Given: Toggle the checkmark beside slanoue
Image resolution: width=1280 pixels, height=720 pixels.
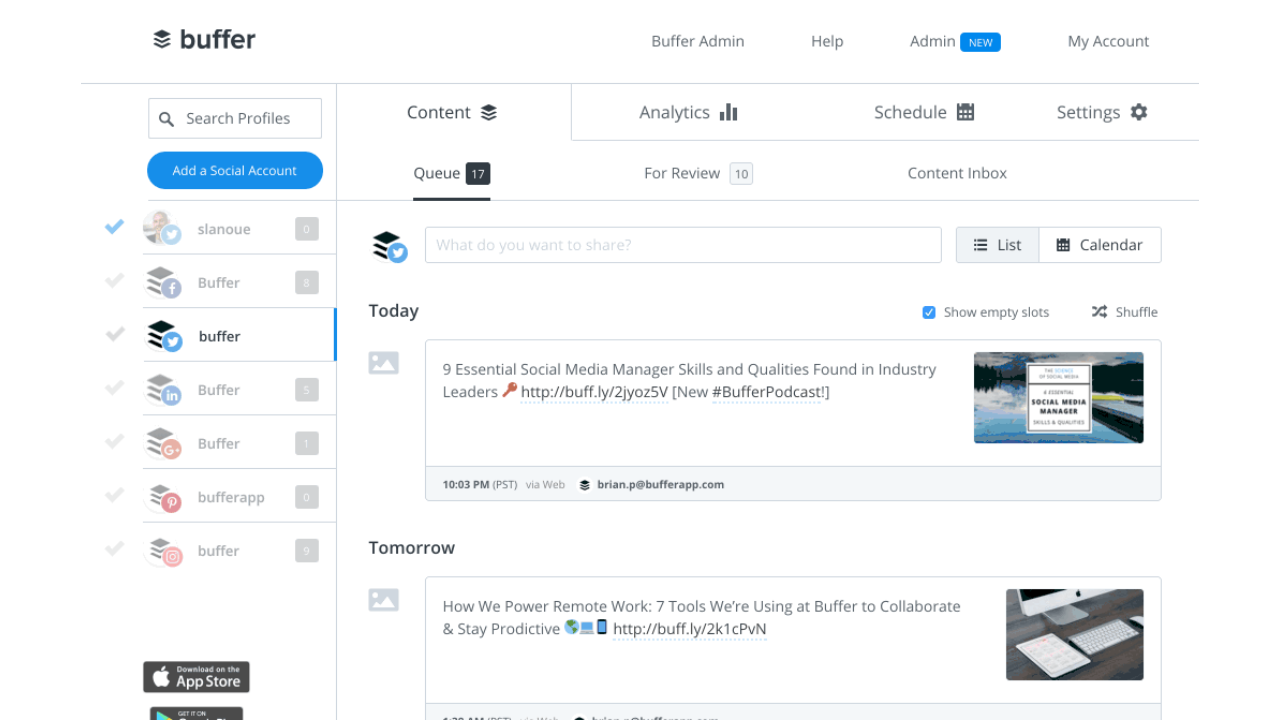Looking at the screenshot, I should 115,227.
